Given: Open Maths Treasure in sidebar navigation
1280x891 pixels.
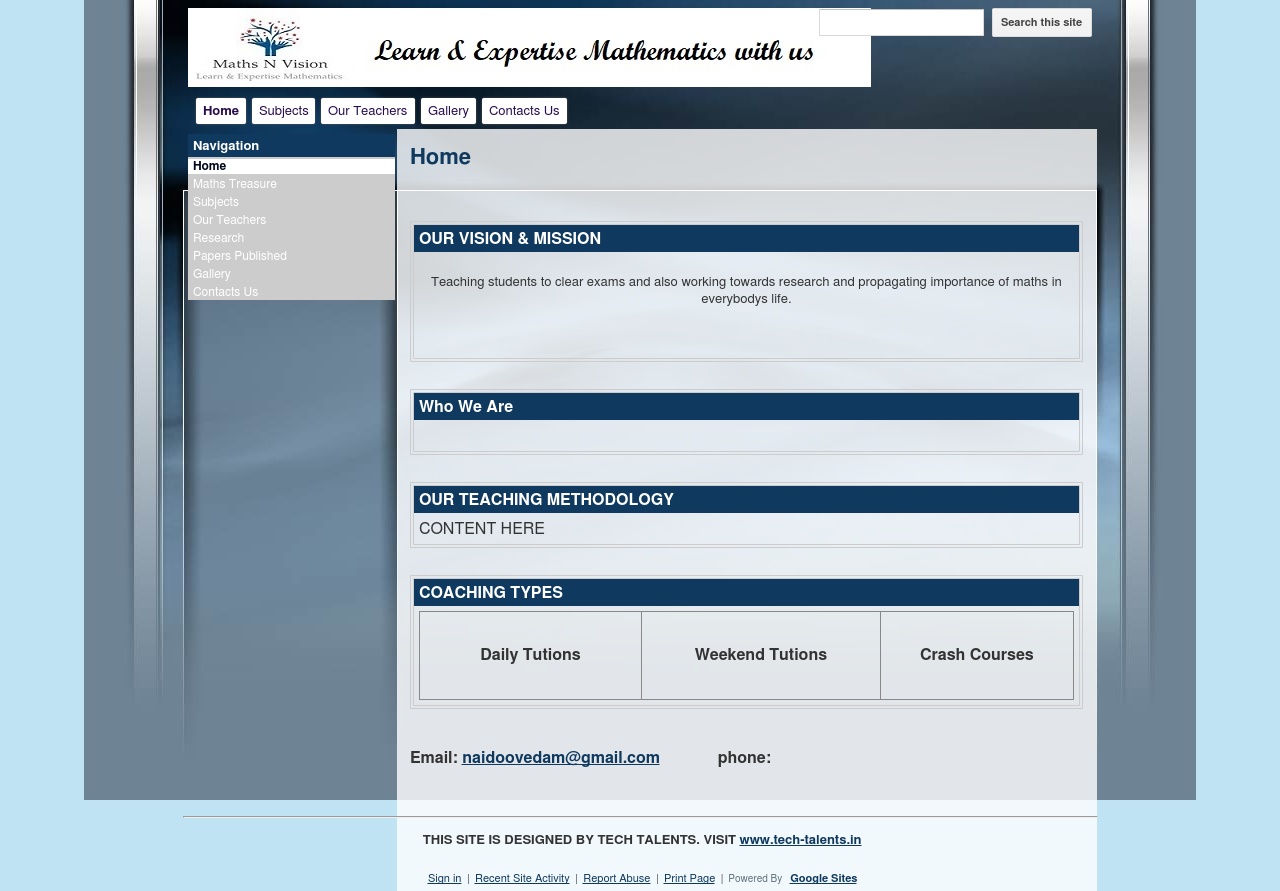Looking at the screenshot, I should pos(235,184).
